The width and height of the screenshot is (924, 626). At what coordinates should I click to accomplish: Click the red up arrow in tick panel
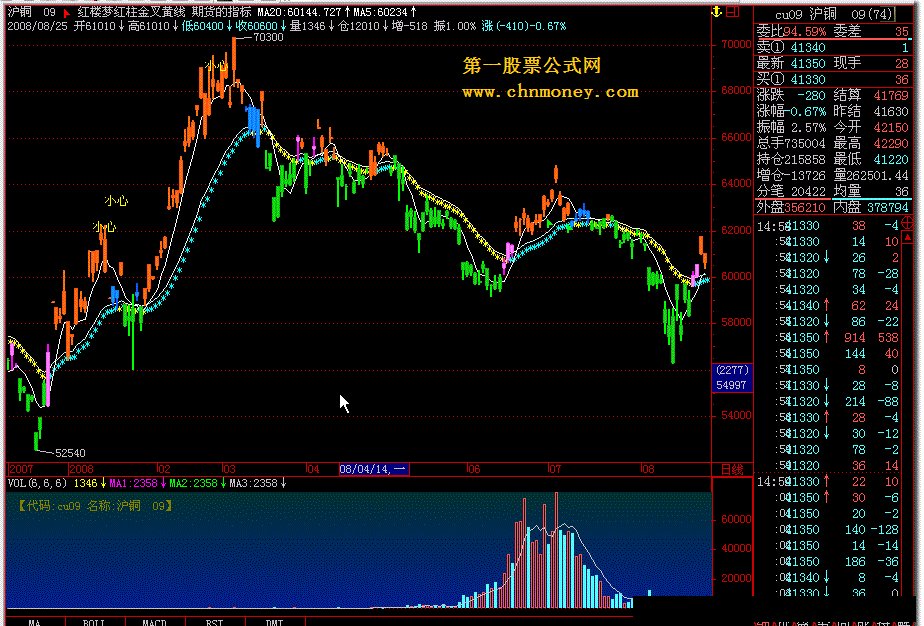point(908,238)
